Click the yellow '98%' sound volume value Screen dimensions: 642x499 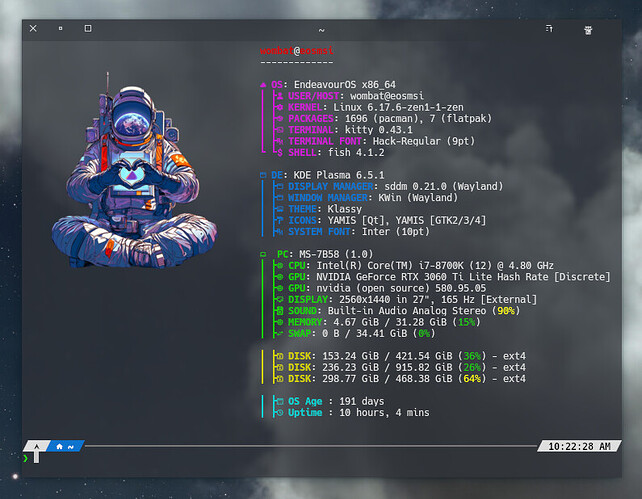506,311
